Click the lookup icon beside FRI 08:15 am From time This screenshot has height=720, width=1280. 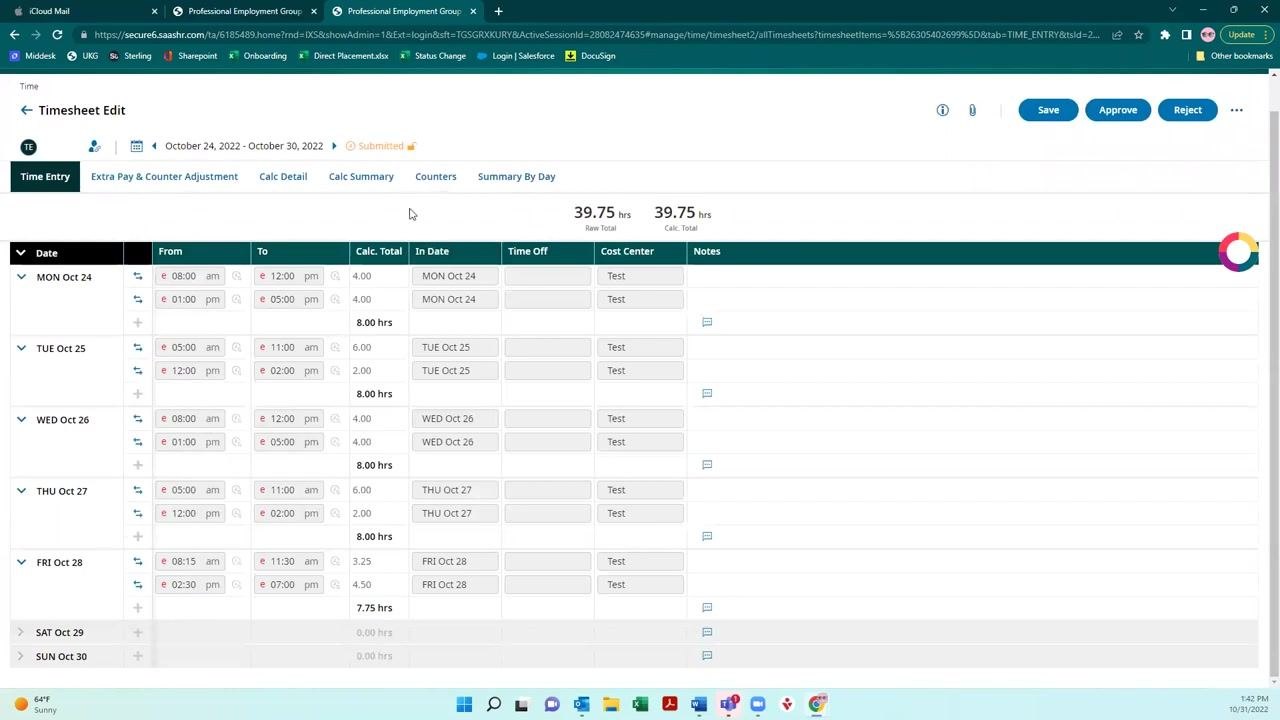[x=237, y=561]
